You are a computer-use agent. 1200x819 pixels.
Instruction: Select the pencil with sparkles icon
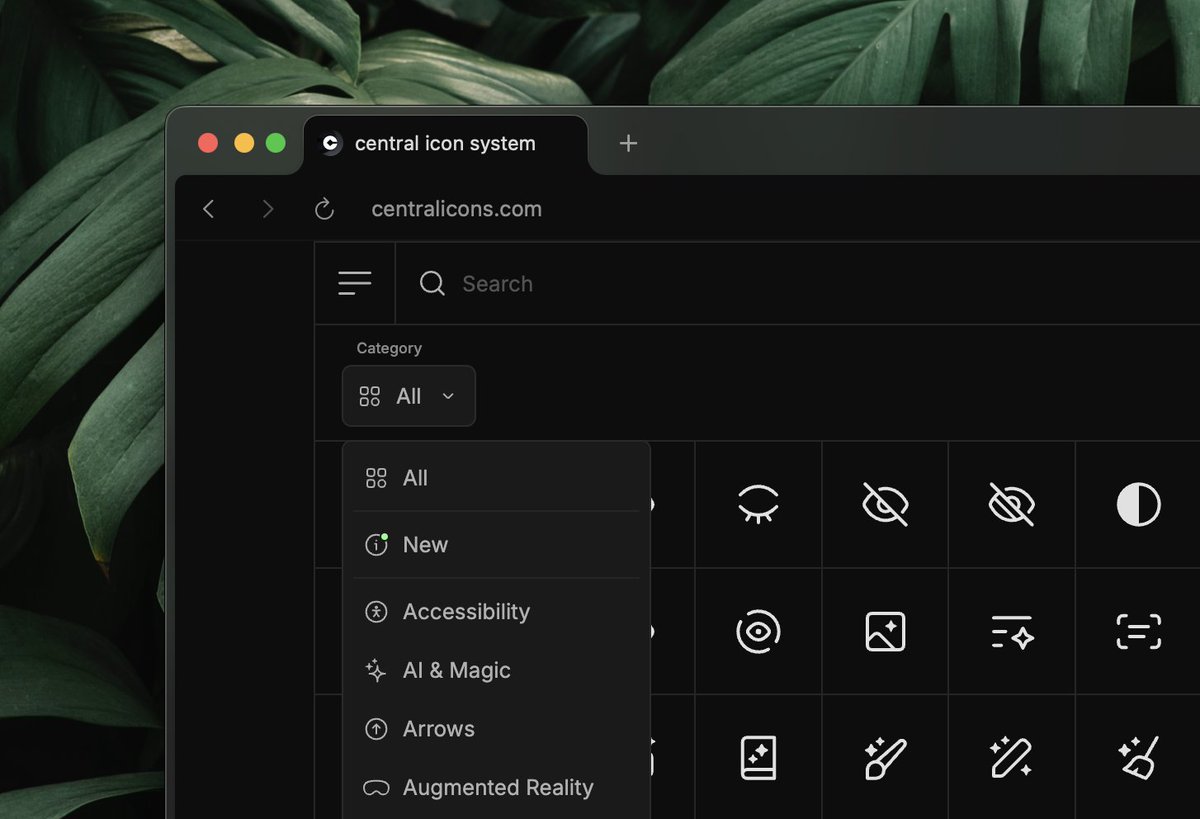point(1012,758)
